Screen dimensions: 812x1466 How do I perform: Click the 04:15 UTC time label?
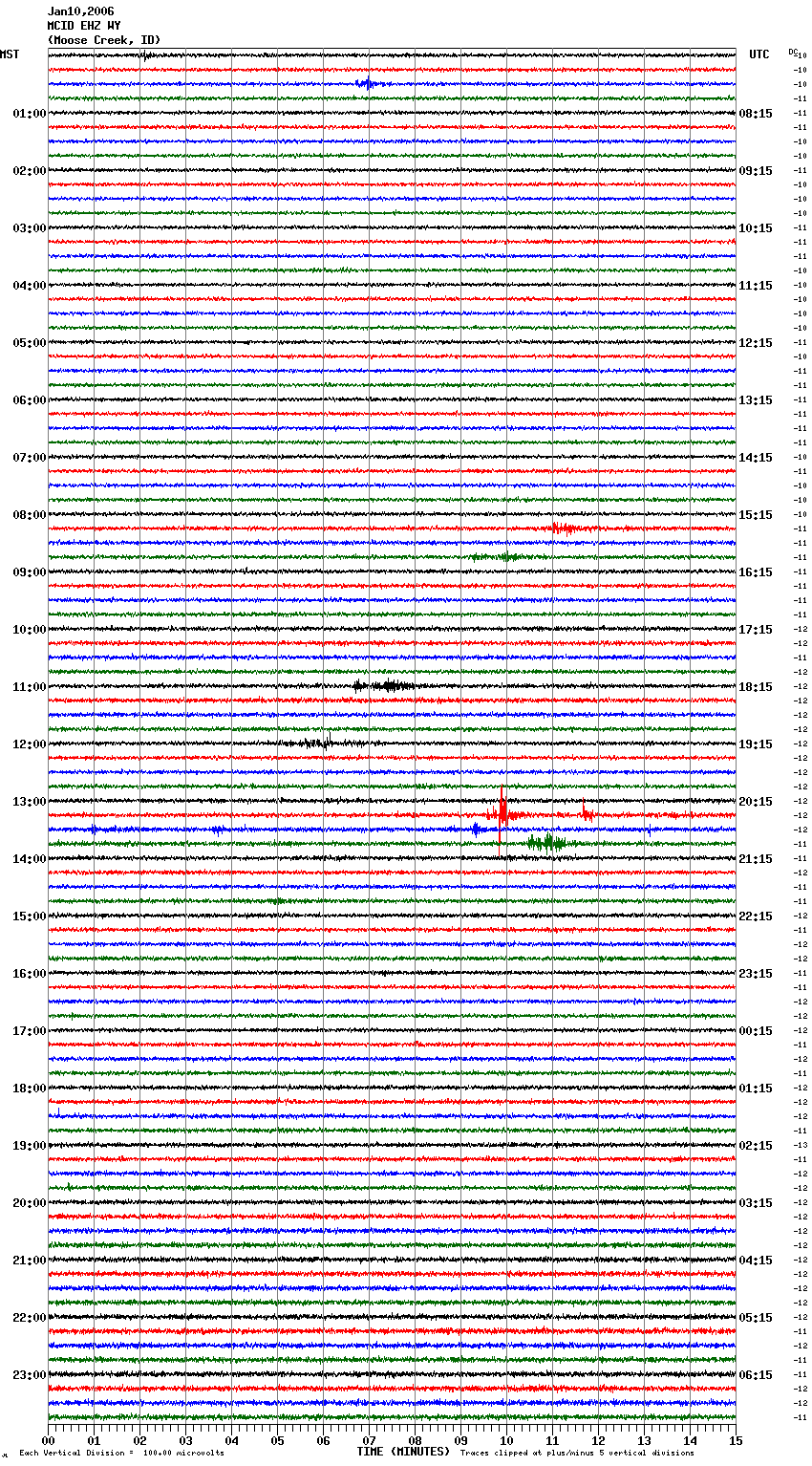(756, 1261)
